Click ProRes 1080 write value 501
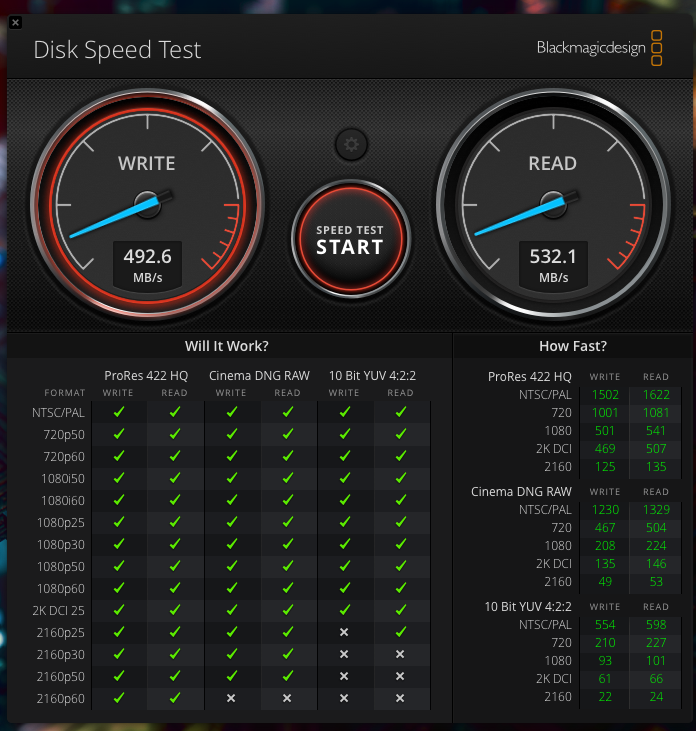 (605, 431)
